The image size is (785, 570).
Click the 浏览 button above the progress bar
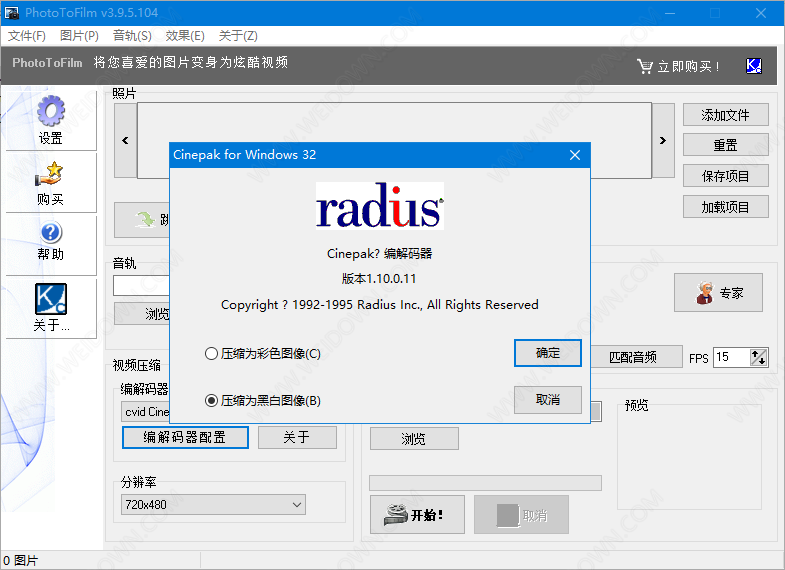coord(414,438)
